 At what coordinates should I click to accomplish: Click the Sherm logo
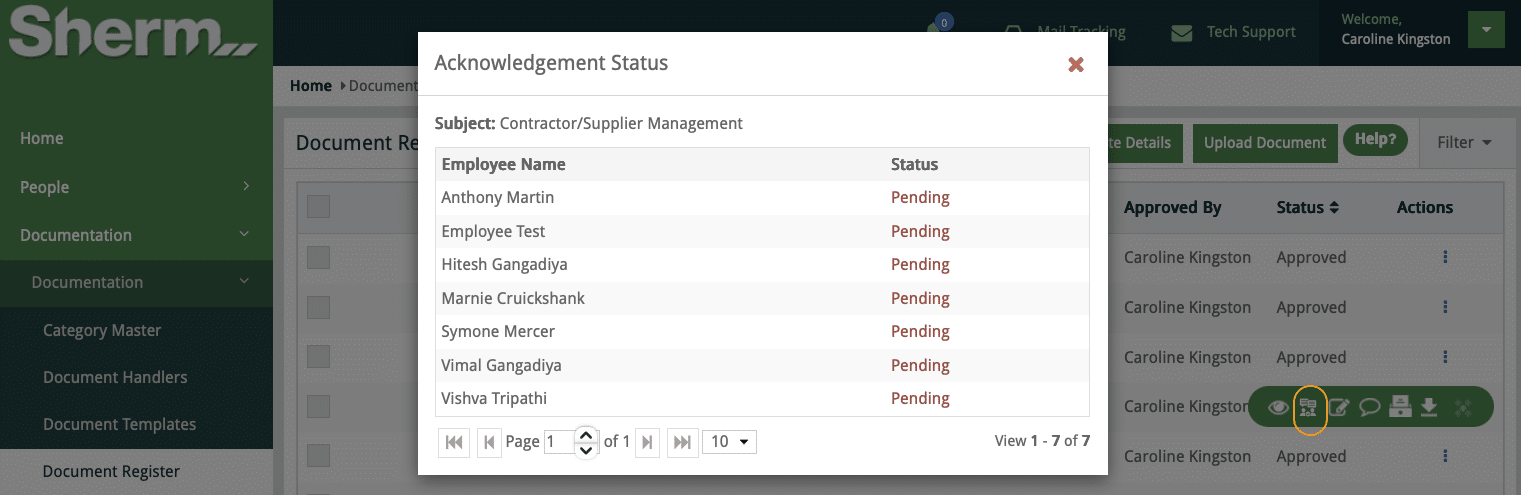[x=134, y=33]
